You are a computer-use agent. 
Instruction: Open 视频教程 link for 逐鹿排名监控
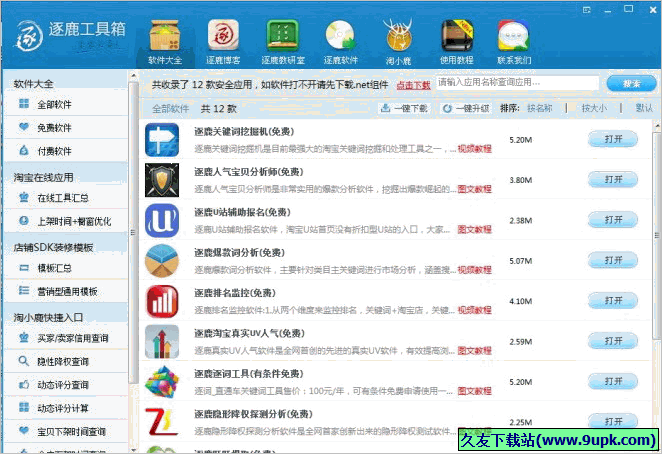coord(475,310)
